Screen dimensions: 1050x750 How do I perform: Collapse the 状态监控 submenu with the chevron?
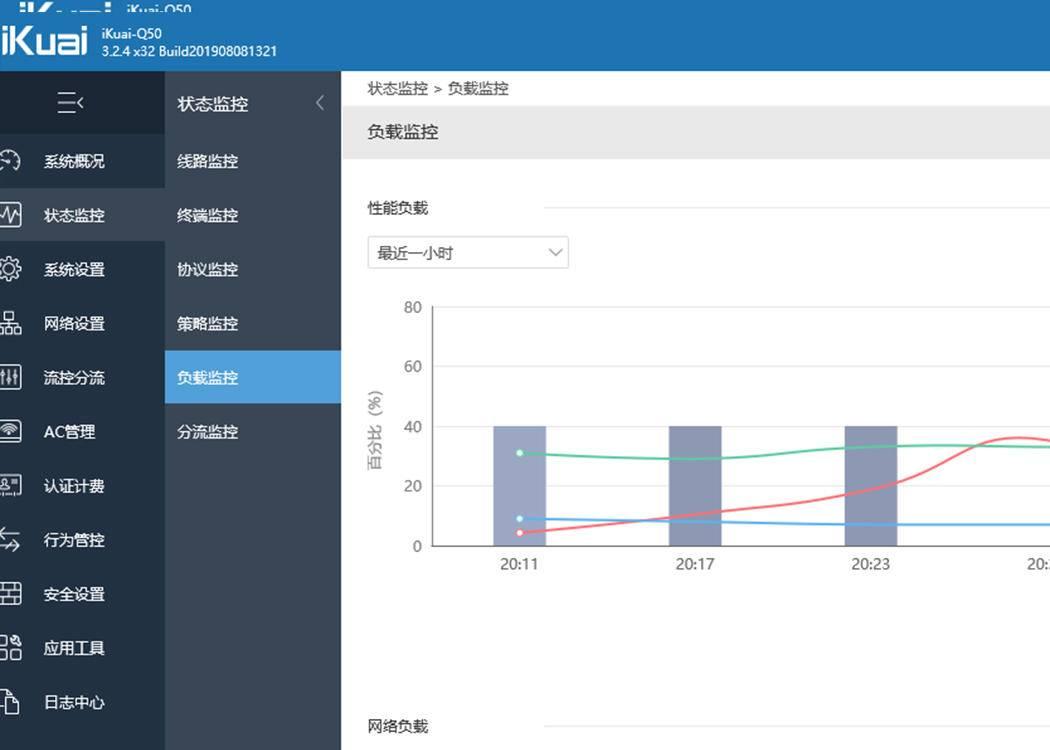(x=319, y=102)
